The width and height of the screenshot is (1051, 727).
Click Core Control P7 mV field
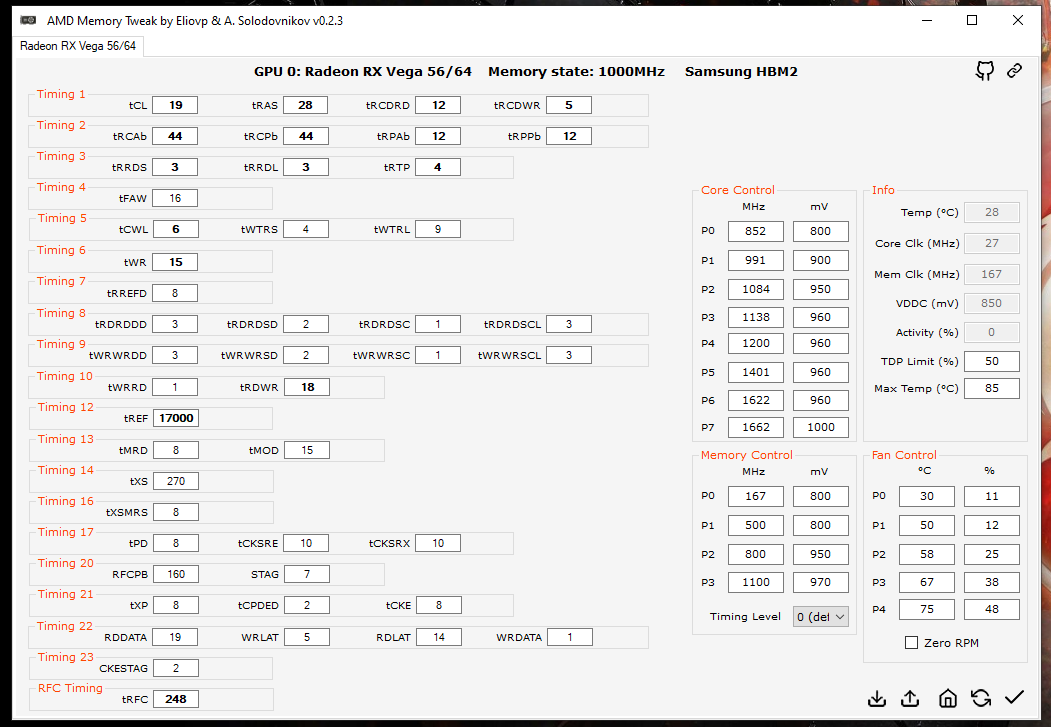[x=820, y=427]
